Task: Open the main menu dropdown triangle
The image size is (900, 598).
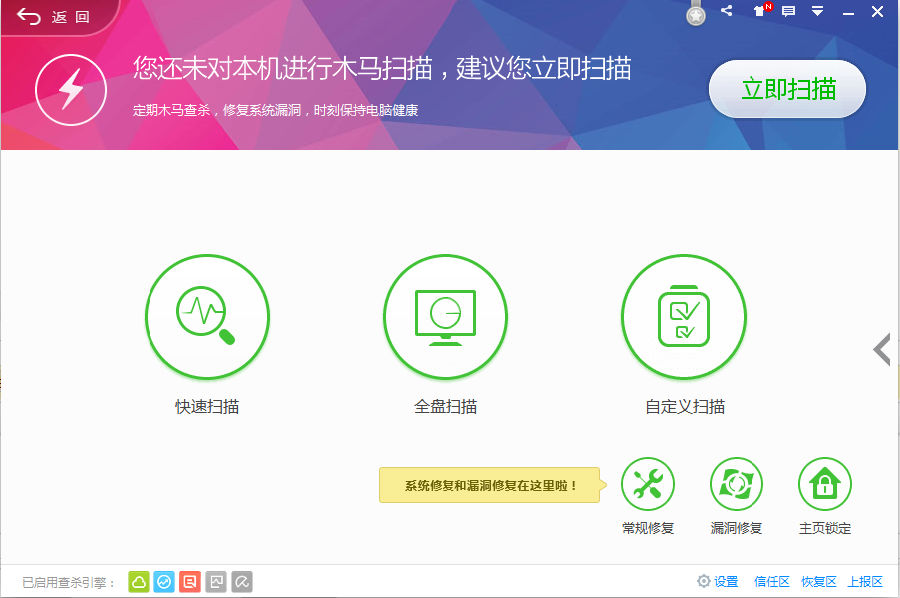Action: click(x=817, y=11)
